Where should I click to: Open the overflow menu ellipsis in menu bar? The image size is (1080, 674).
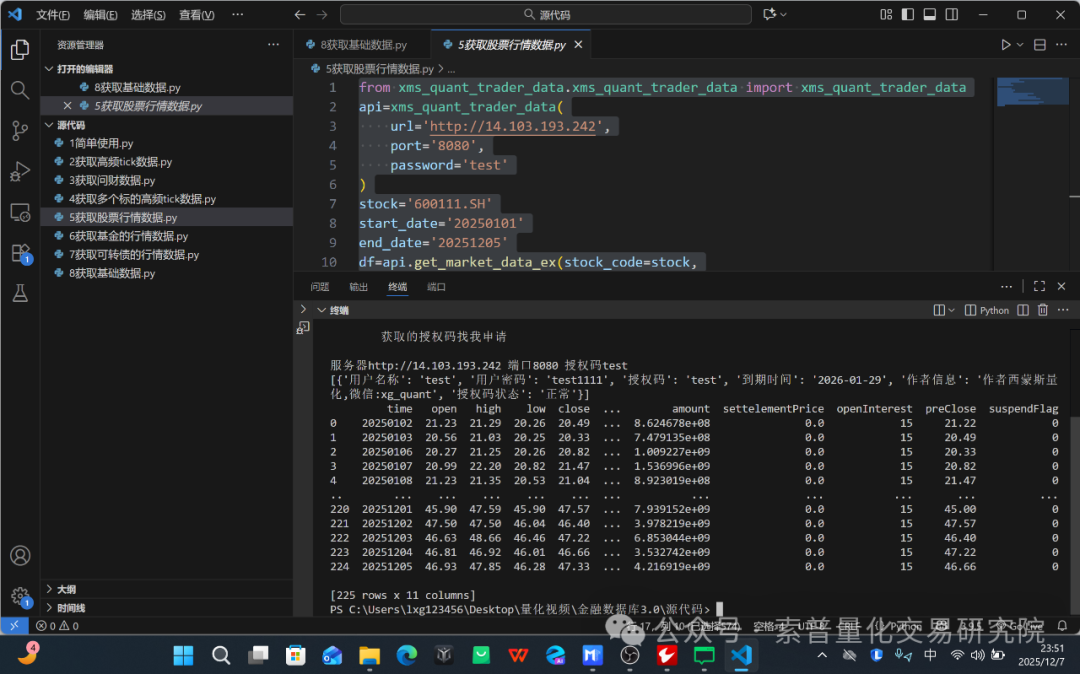point(238,14)
